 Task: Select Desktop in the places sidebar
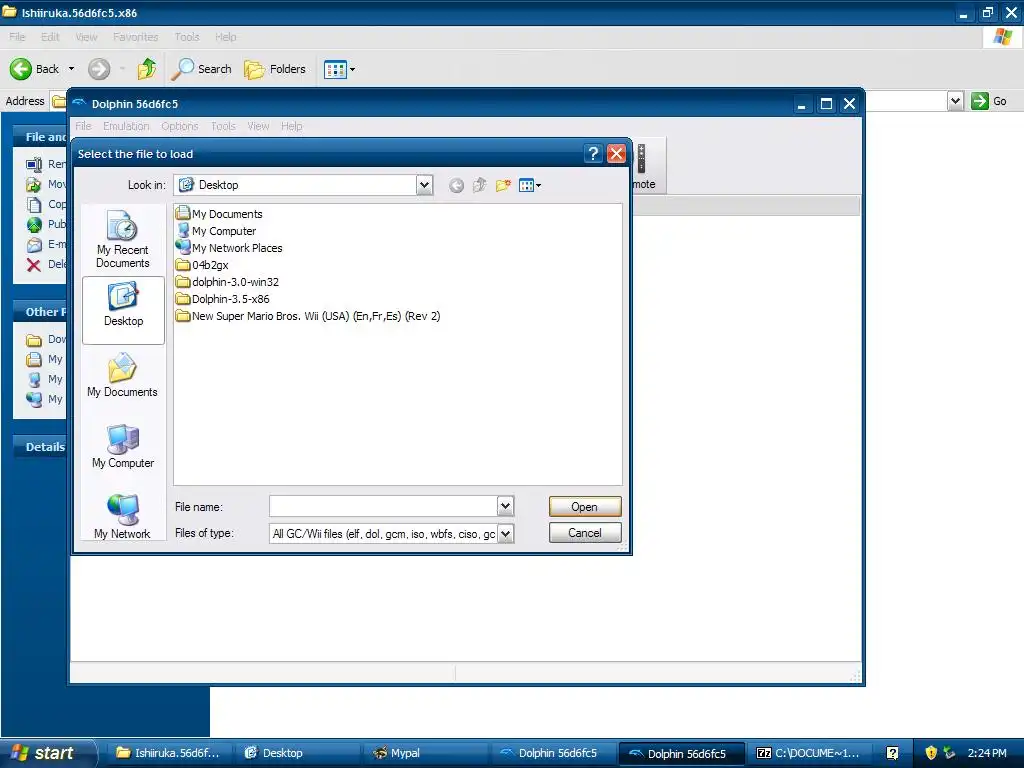pyautogui.click(x=123, y=310)
